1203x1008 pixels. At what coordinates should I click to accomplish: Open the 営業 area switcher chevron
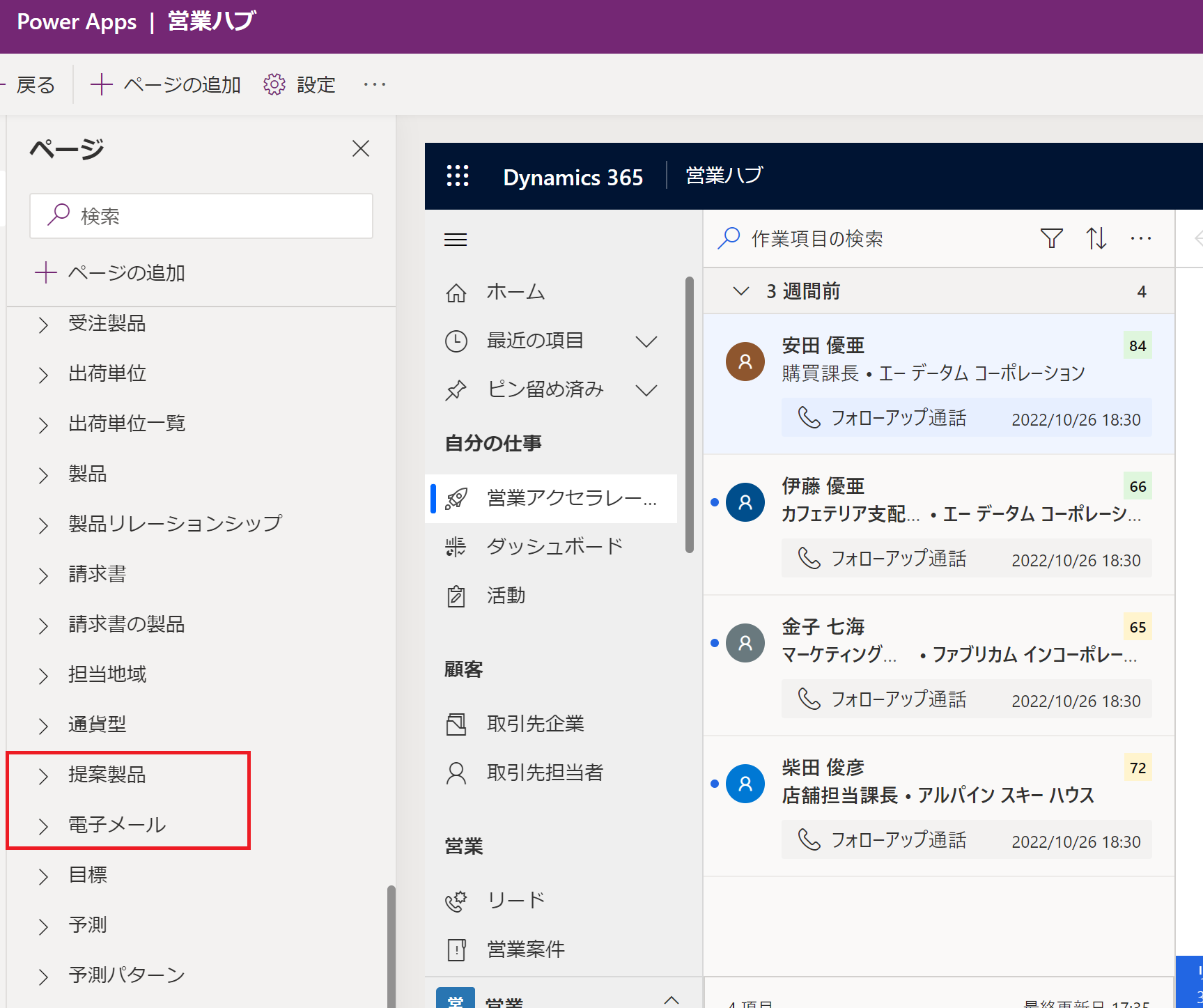click(672, 1000)
